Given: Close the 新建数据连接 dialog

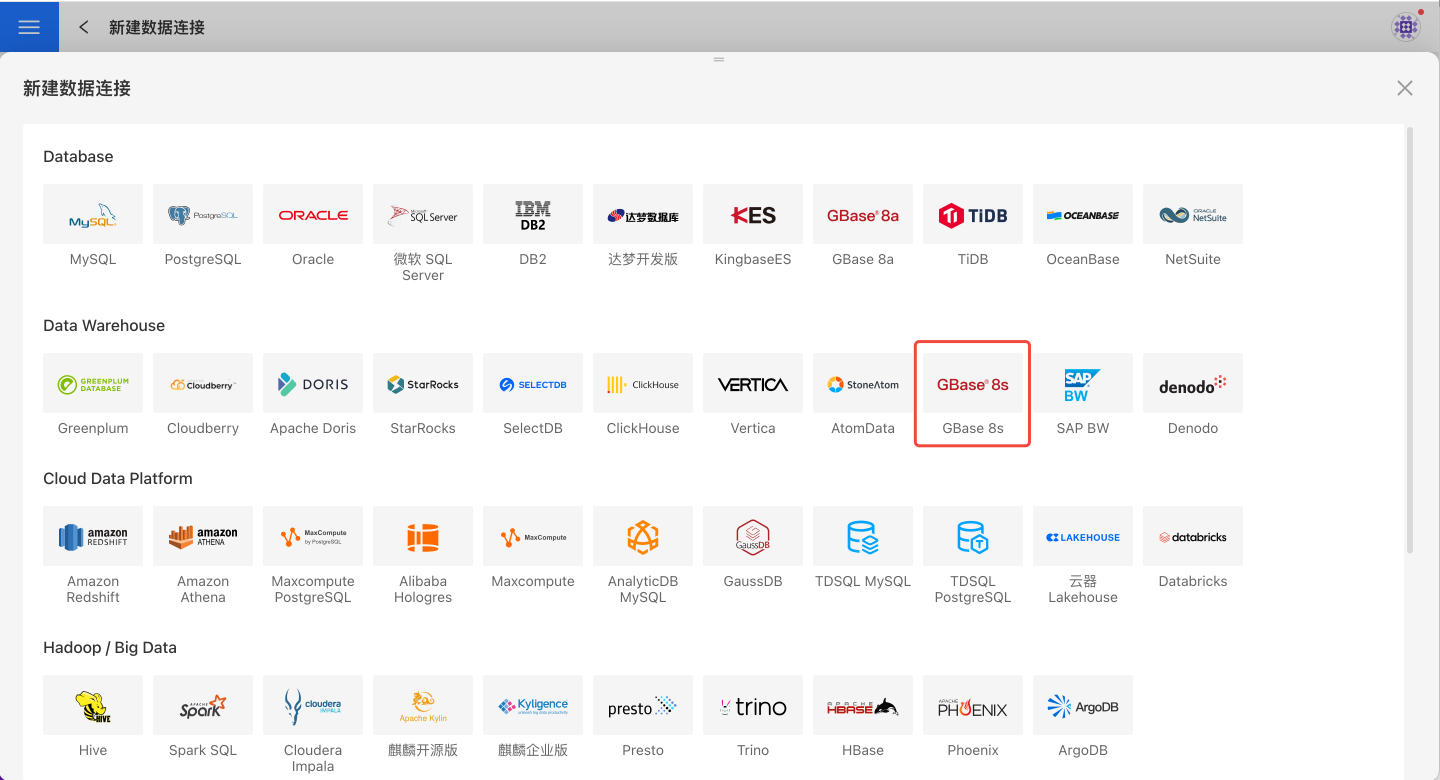Looking at the screenshot, I should [x=1405, y=88].
